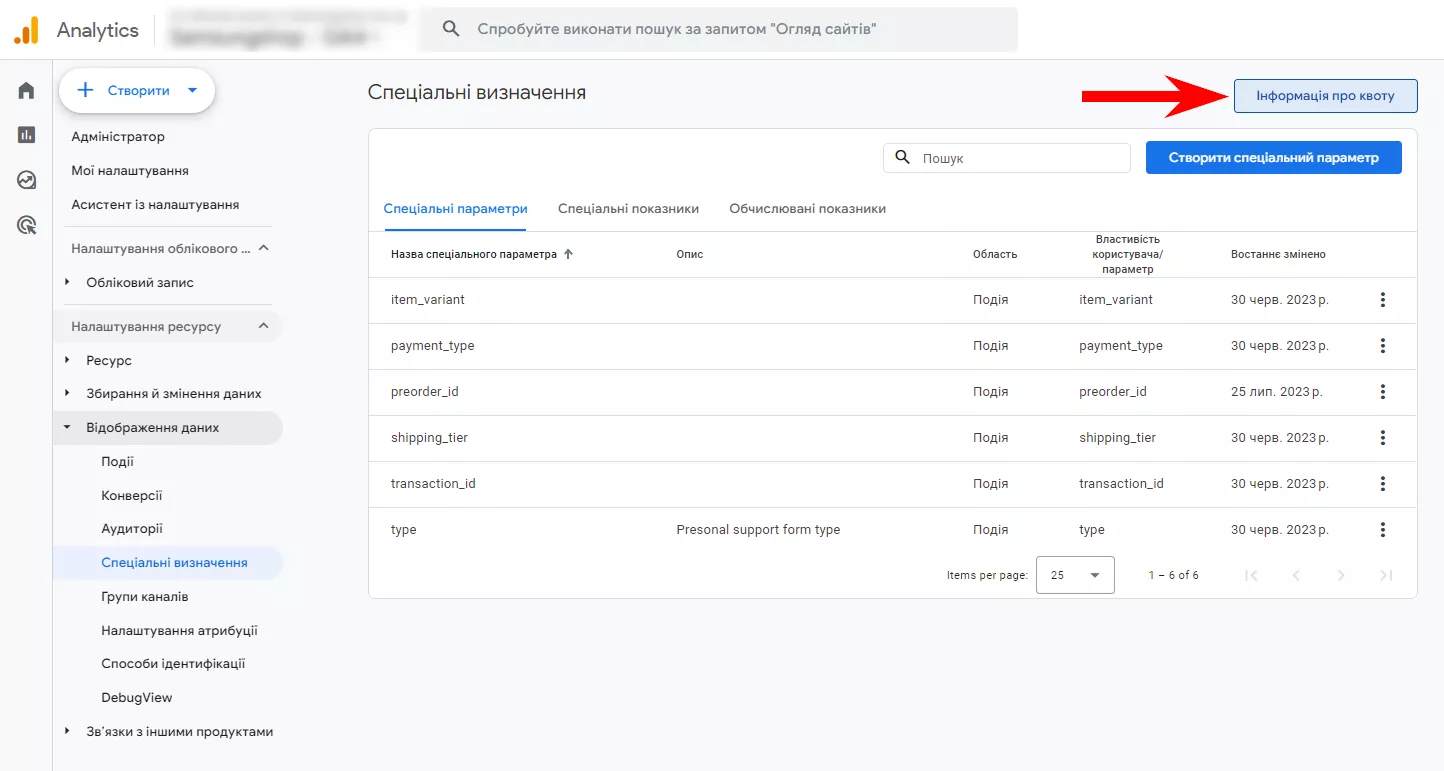
Task: Expand the Обліковий запис tree item
Action: tap(67, 283)
